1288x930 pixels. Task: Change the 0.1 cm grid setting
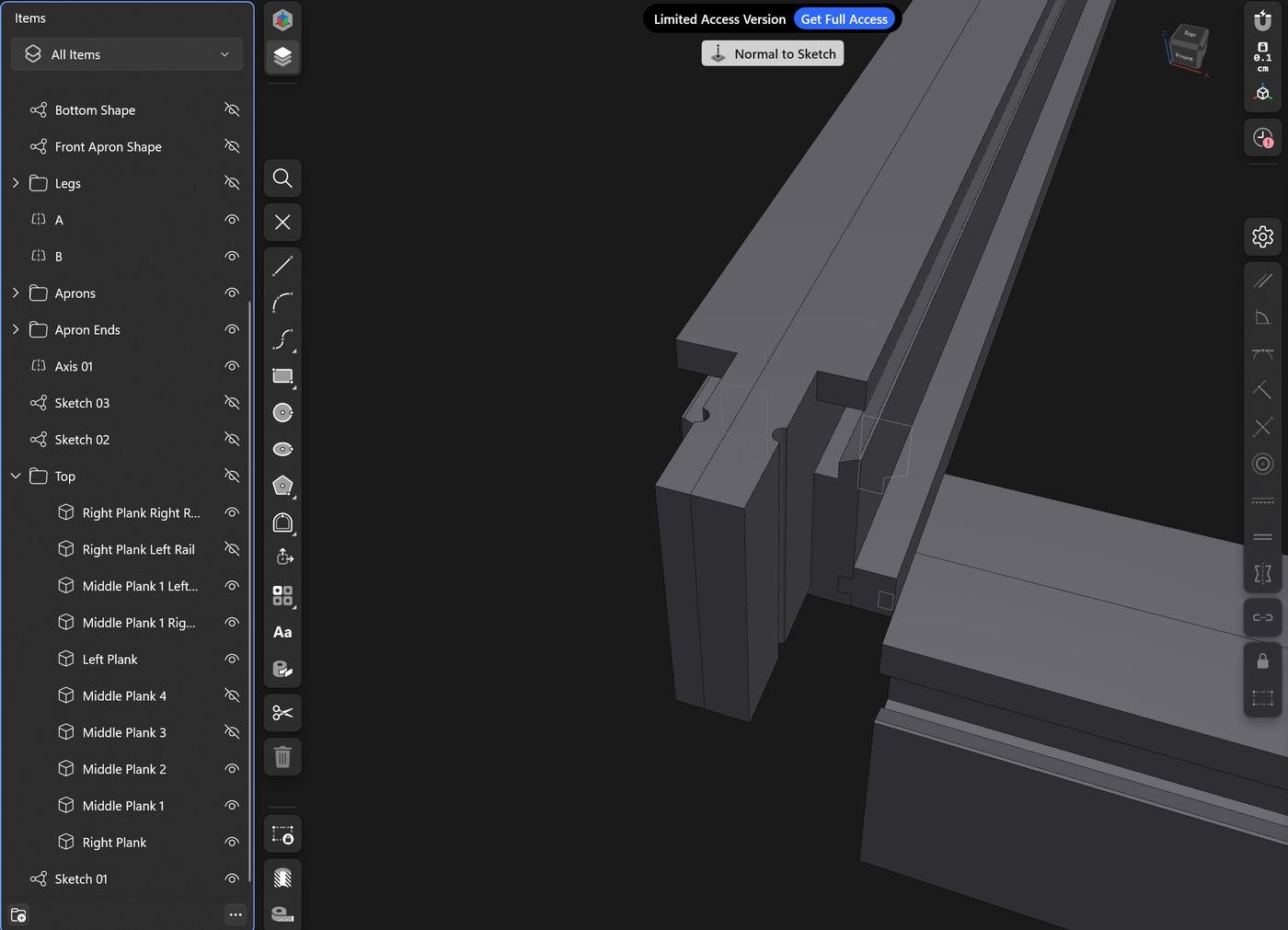tap(1263, 57)
